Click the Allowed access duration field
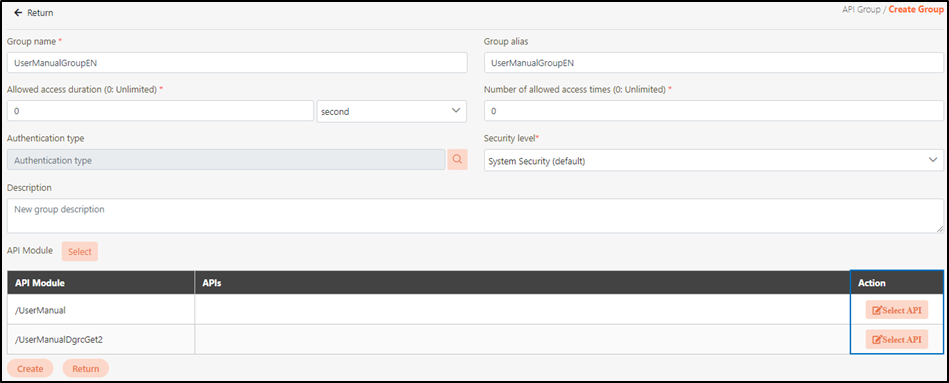The width and height of the screenshot is (949, 383). pyautogui.click(x=160, y=111)
